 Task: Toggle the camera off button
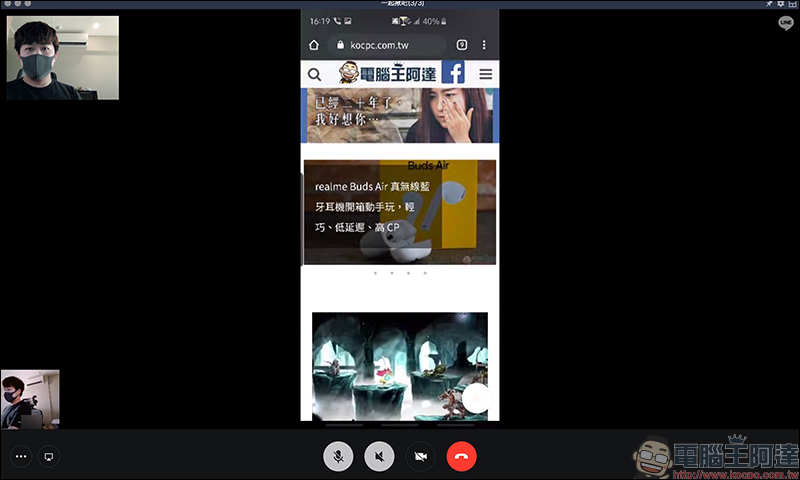[420, 456]
